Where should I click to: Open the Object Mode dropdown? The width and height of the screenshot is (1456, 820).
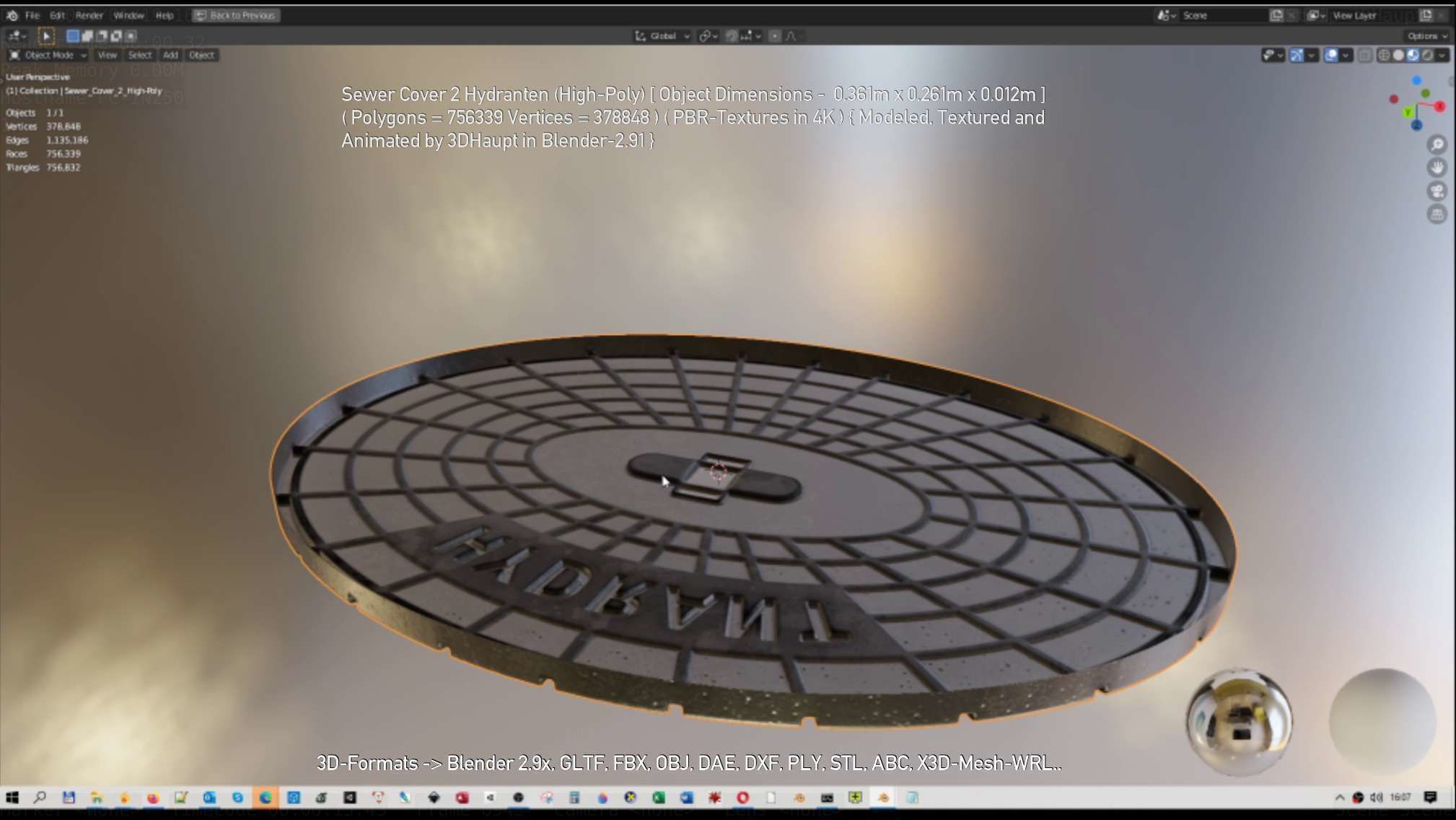(x=48, y=55)
